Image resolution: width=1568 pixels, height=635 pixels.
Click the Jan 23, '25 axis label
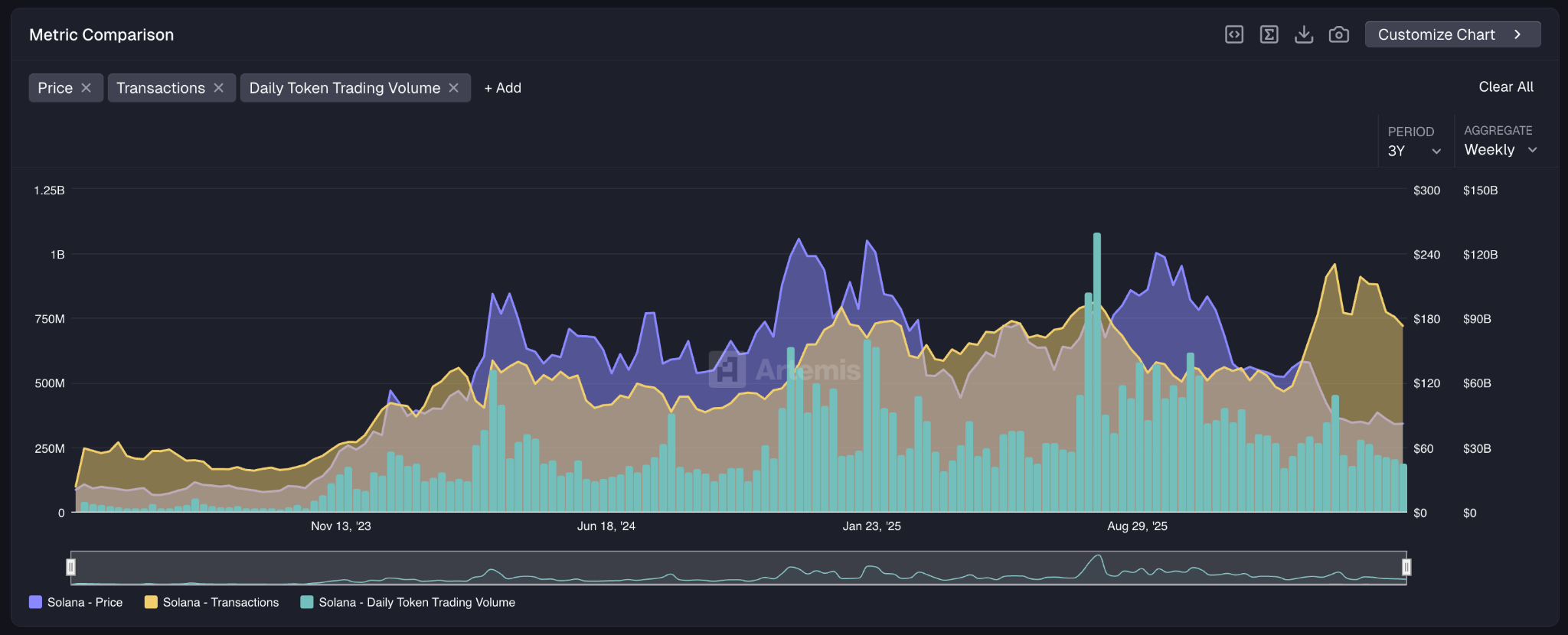872,526
